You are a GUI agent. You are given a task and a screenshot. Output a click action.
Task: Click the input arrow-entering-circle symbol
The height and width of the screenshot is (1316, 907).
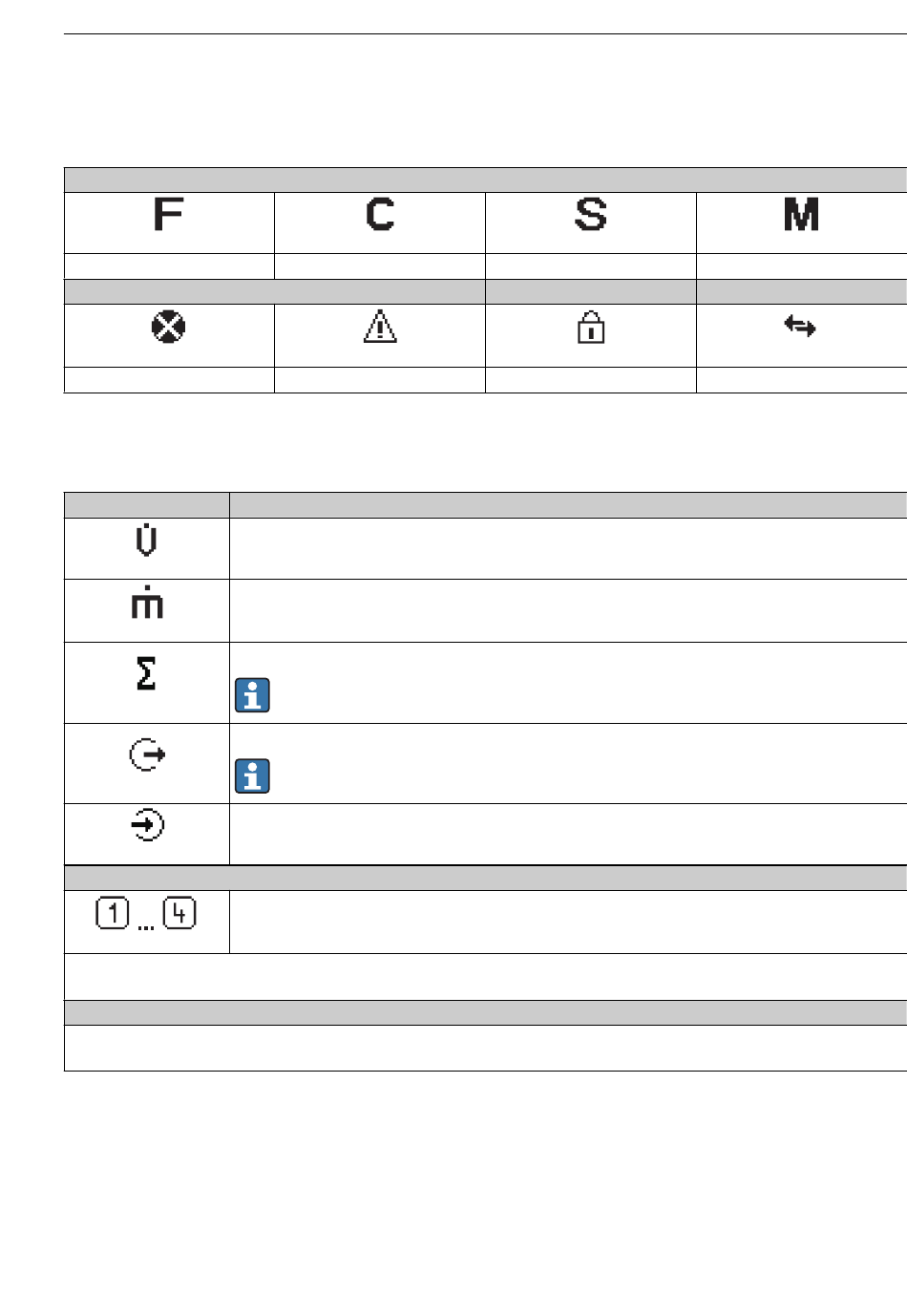147,825
